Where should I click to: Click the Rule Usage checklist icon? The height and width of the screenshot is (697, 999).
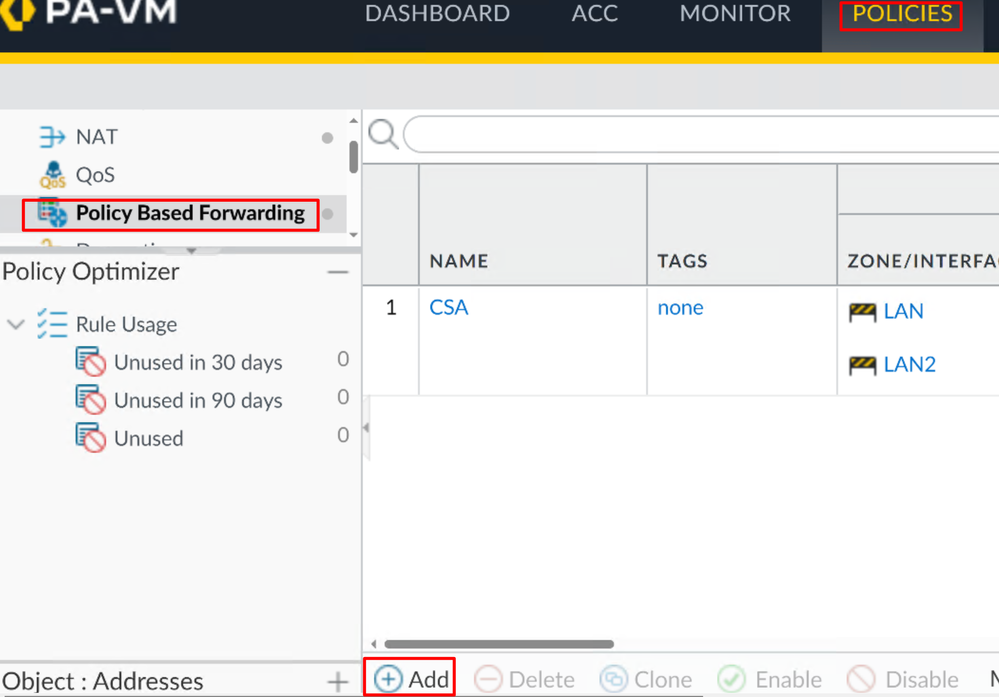point(52,324)
